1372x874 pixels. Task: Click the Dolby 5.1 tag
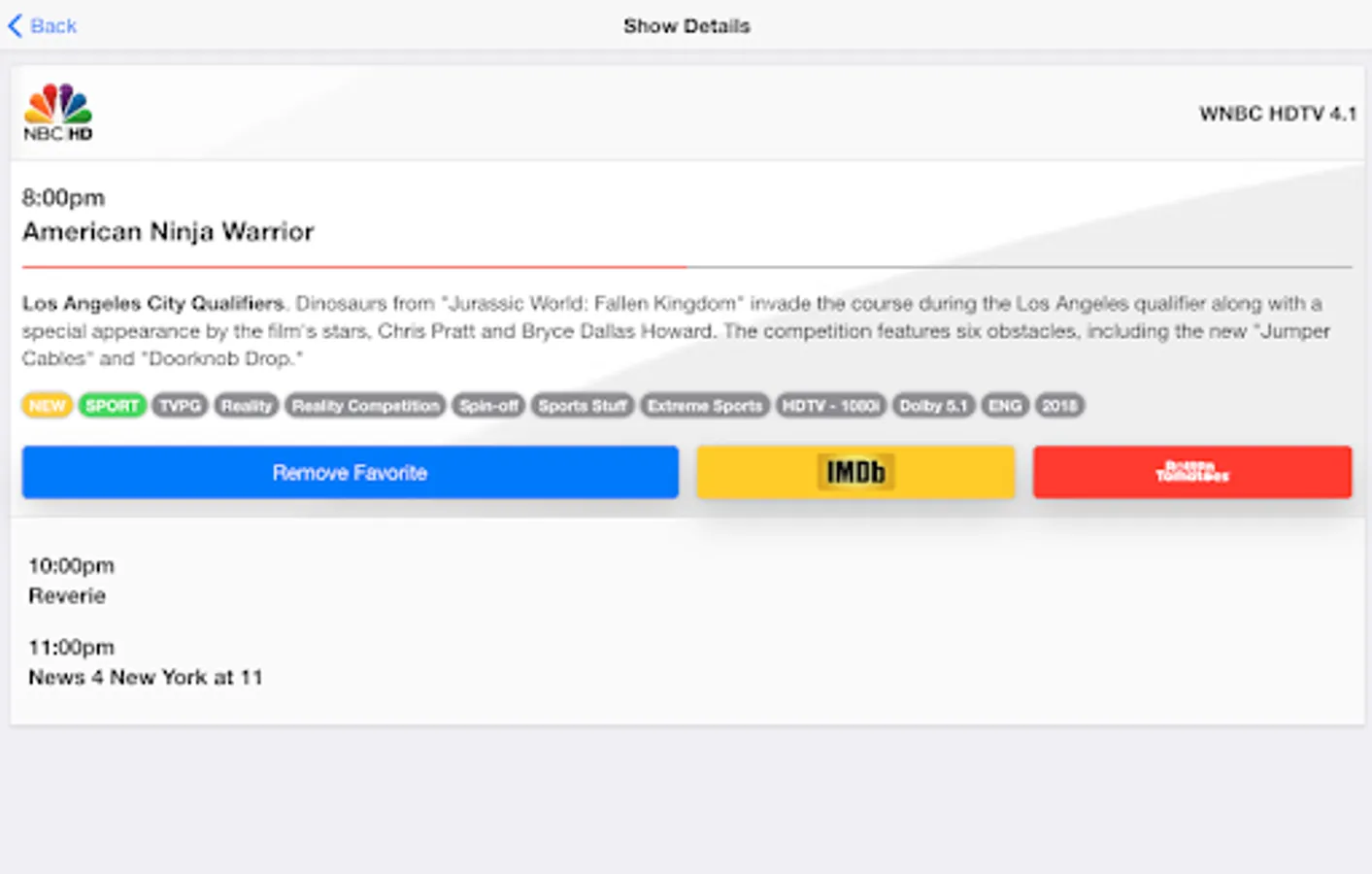[933, 405]
